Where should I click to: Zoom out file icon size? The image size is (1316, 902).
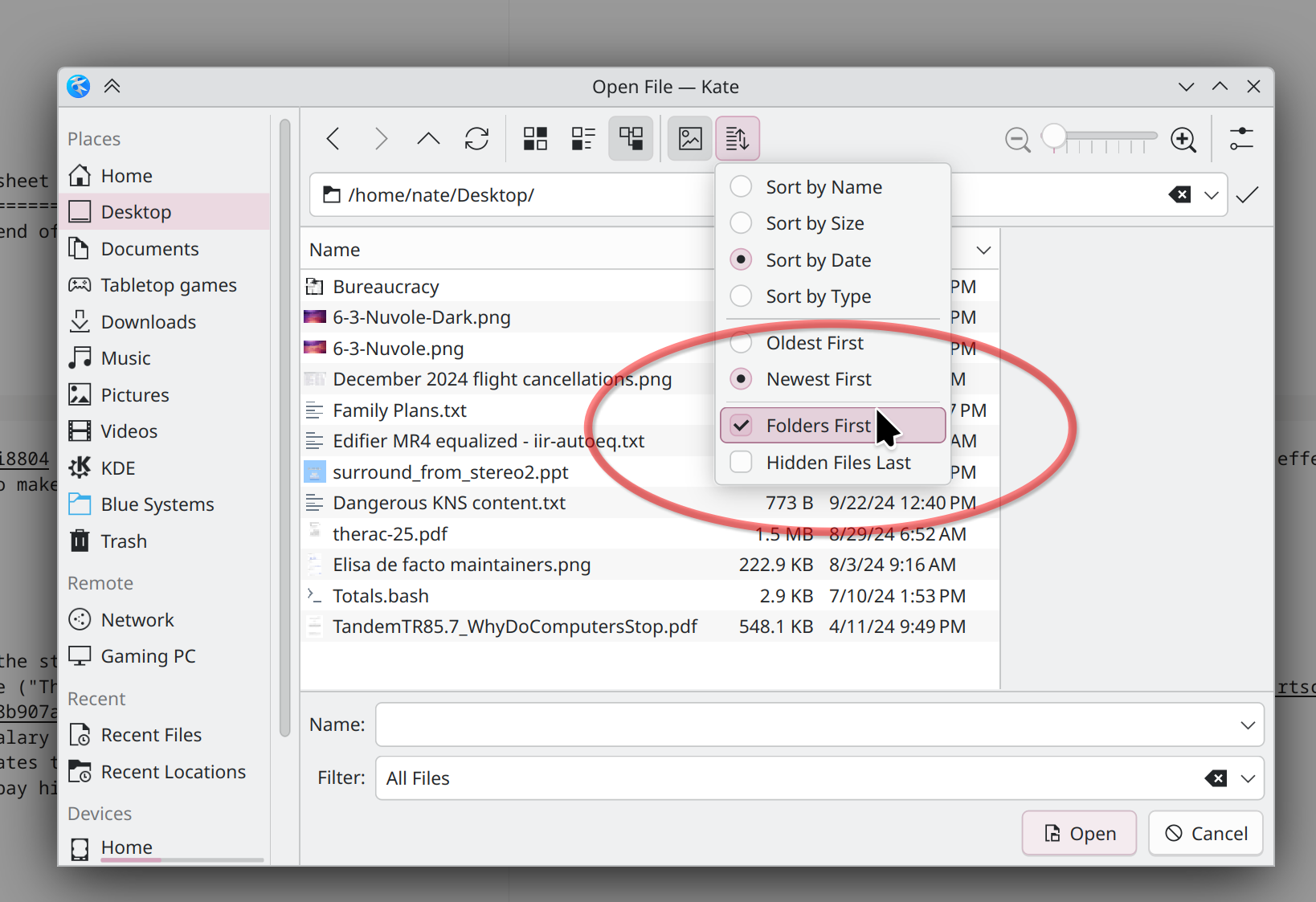(x=1018, y=139)
